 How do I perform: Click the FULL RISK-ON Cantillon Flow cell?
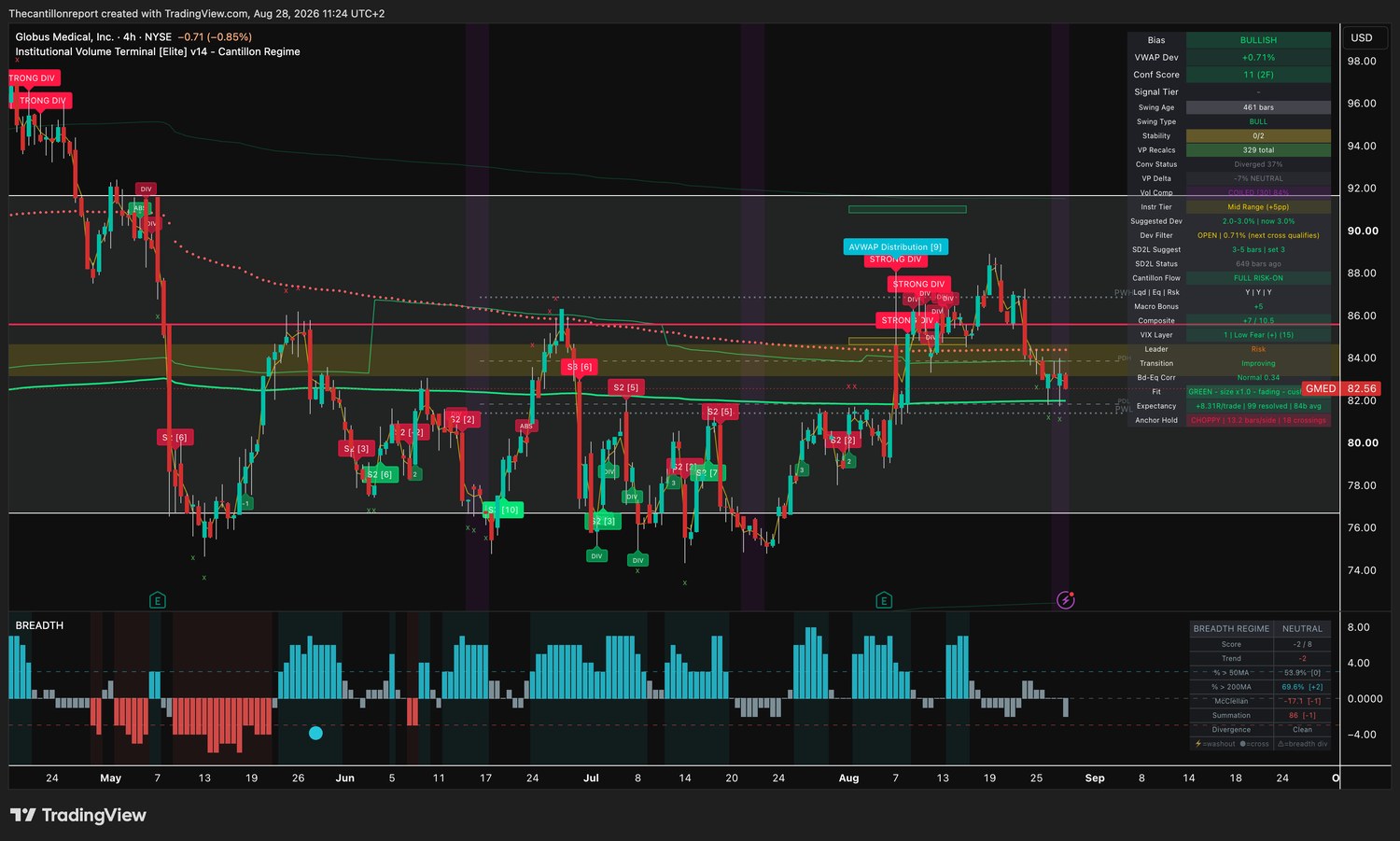coord(1258,278)
